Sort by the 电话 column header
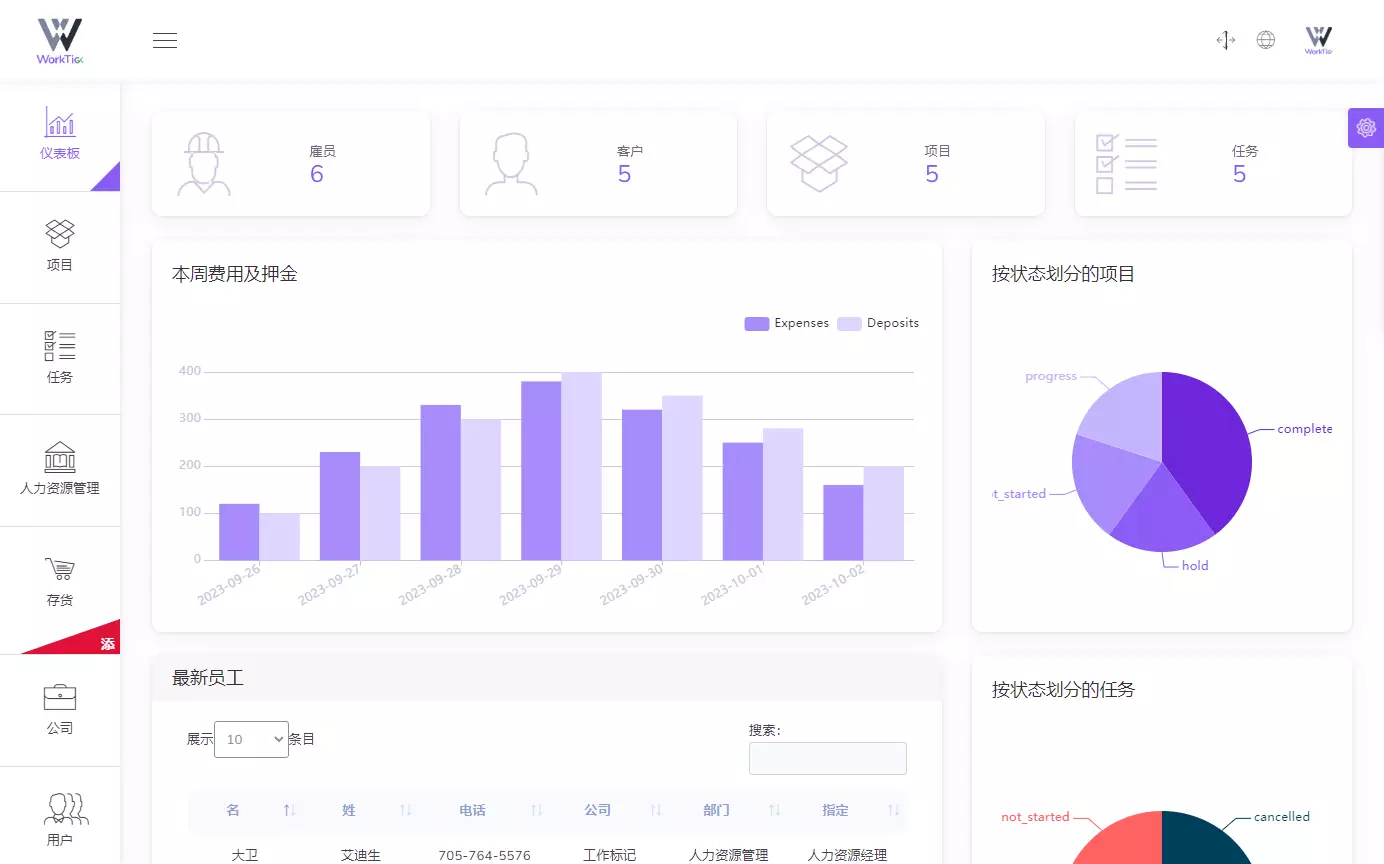Screen dimensions: 1384x864 tap(487, 810)
